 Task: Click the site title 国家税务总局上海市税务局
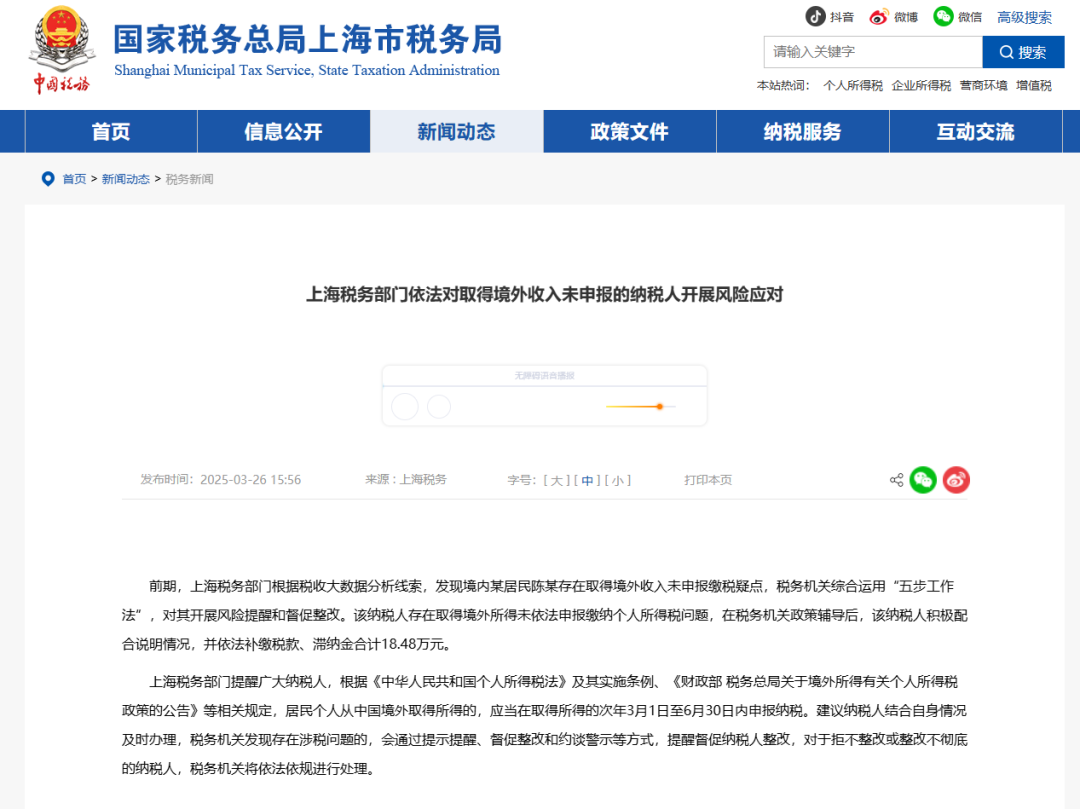click(x=307, y=39)
